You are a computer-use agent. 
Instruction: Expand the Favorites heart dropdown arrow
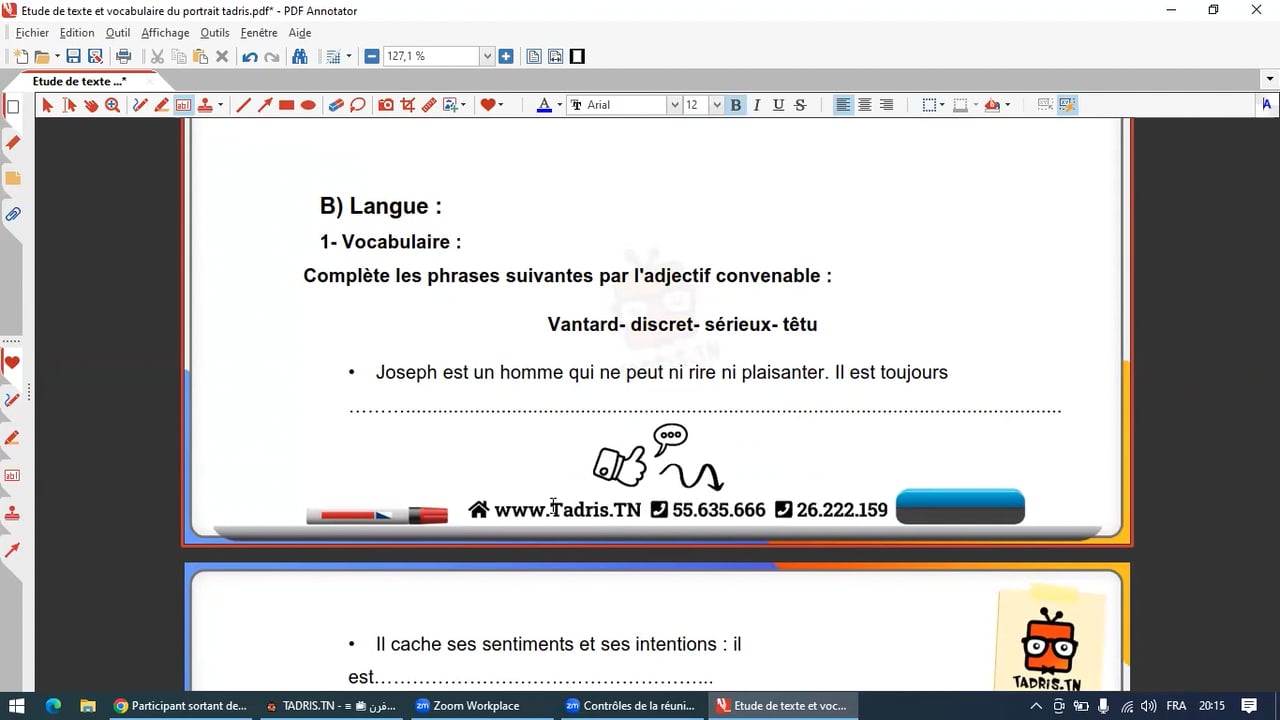(500, 105)
